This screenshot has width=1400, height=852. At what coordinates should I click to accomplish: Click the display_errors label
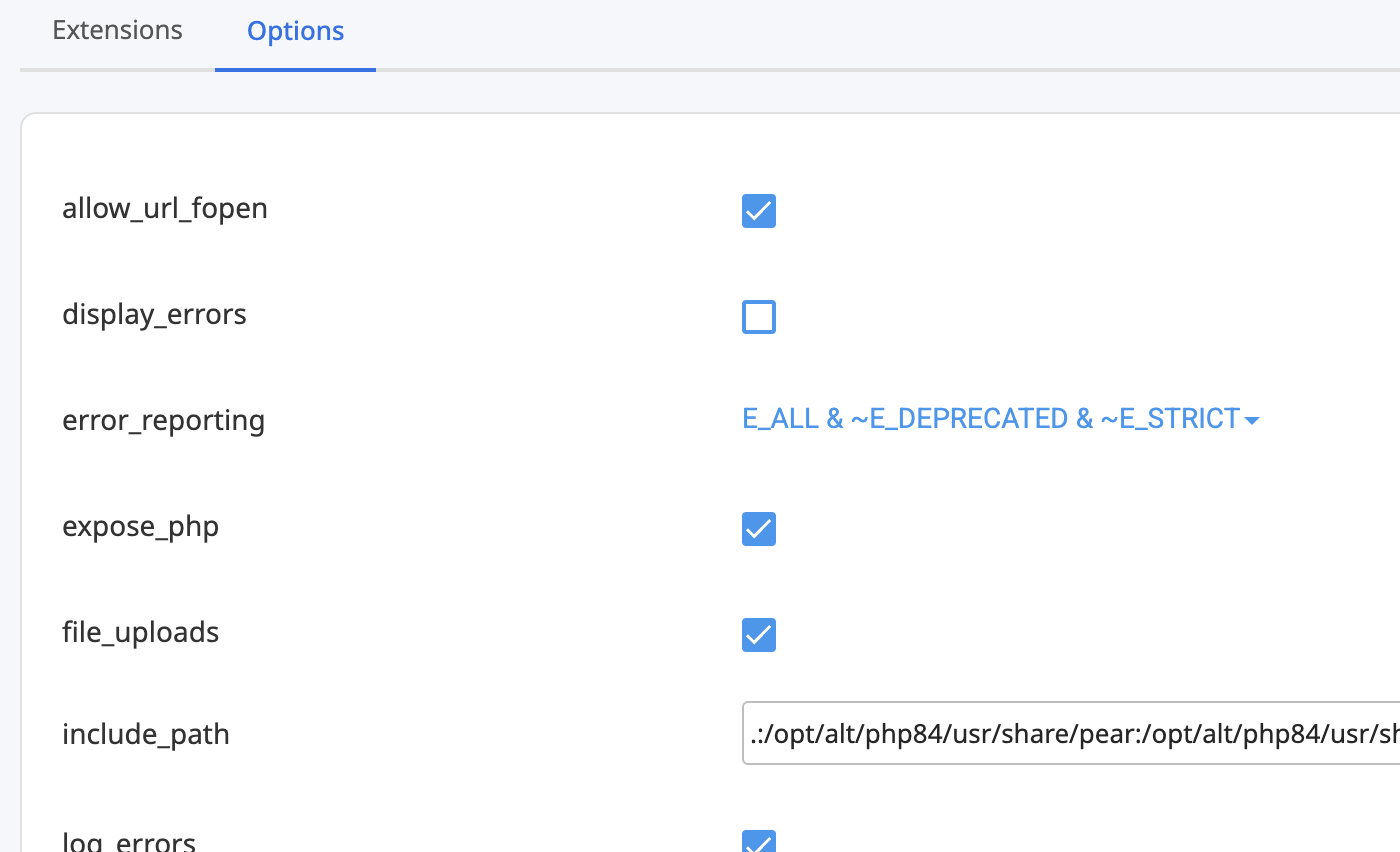(154, 315)
